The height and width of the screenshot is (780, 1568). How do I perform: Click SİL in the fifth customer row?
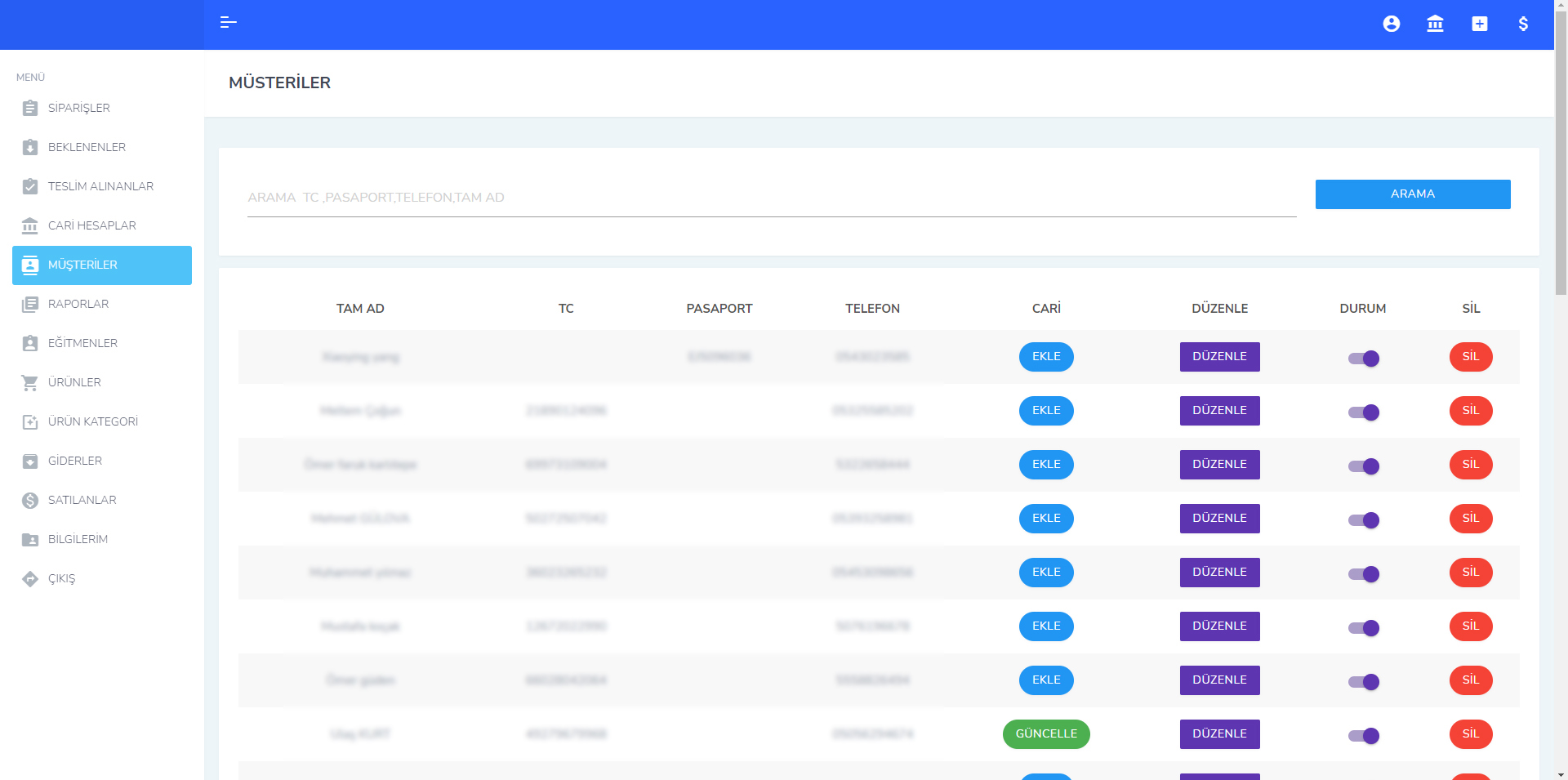click(x=1471, y=573)
